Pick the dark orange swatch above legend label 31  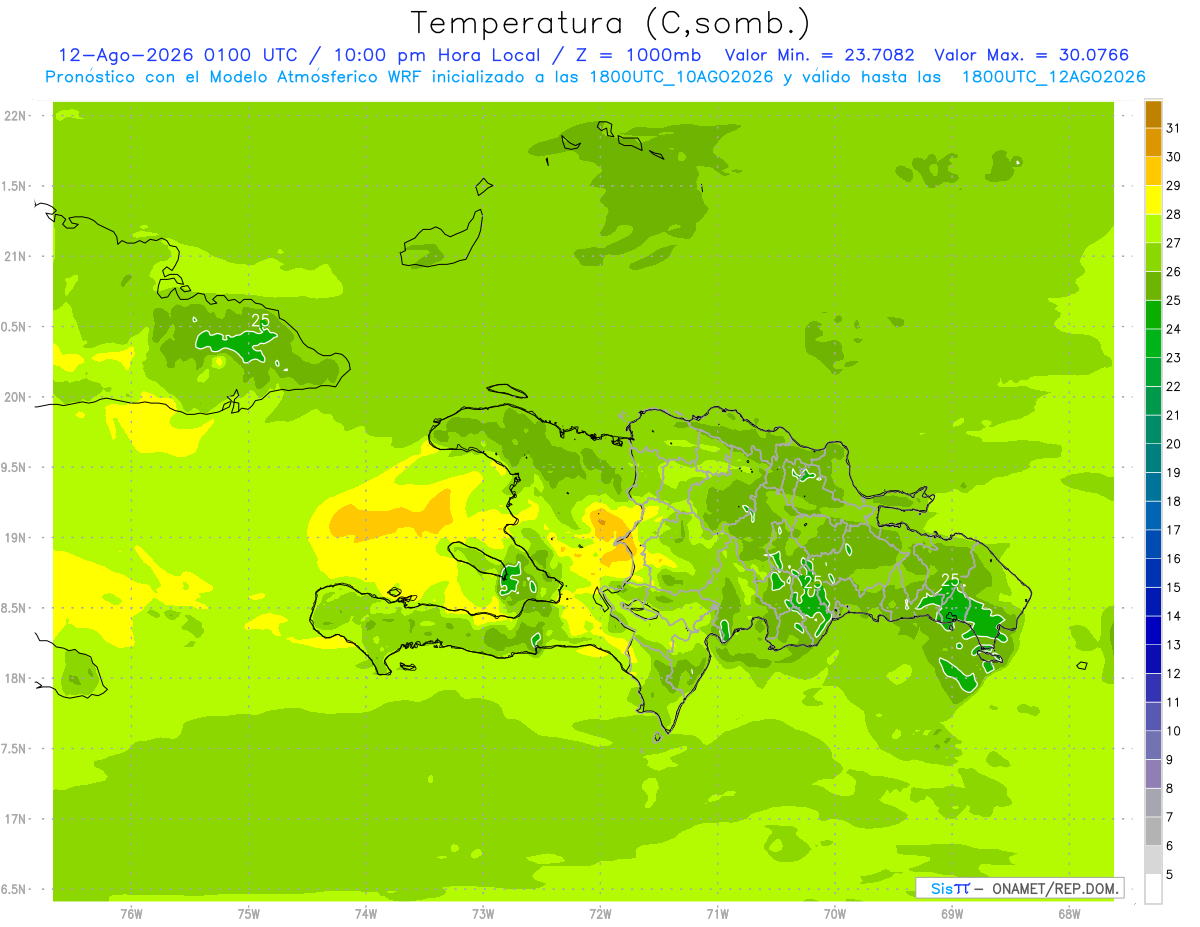(x=1153, y=114)
